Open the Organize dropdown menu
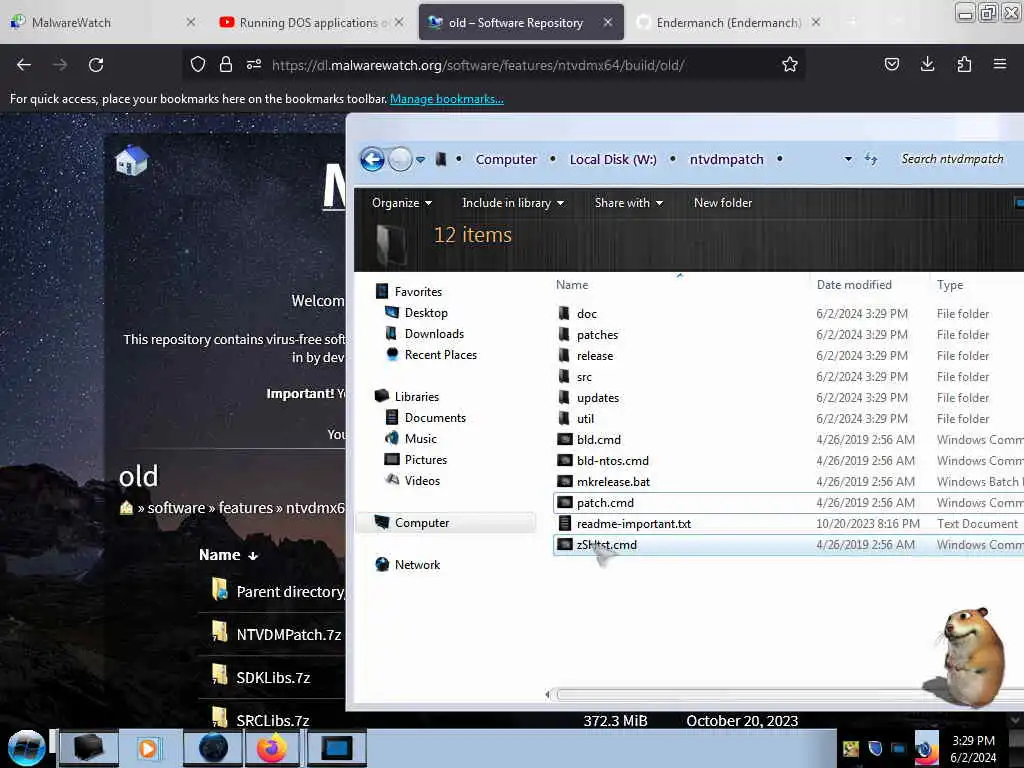This screenshot has height=768, width=1024. [402, 203]
